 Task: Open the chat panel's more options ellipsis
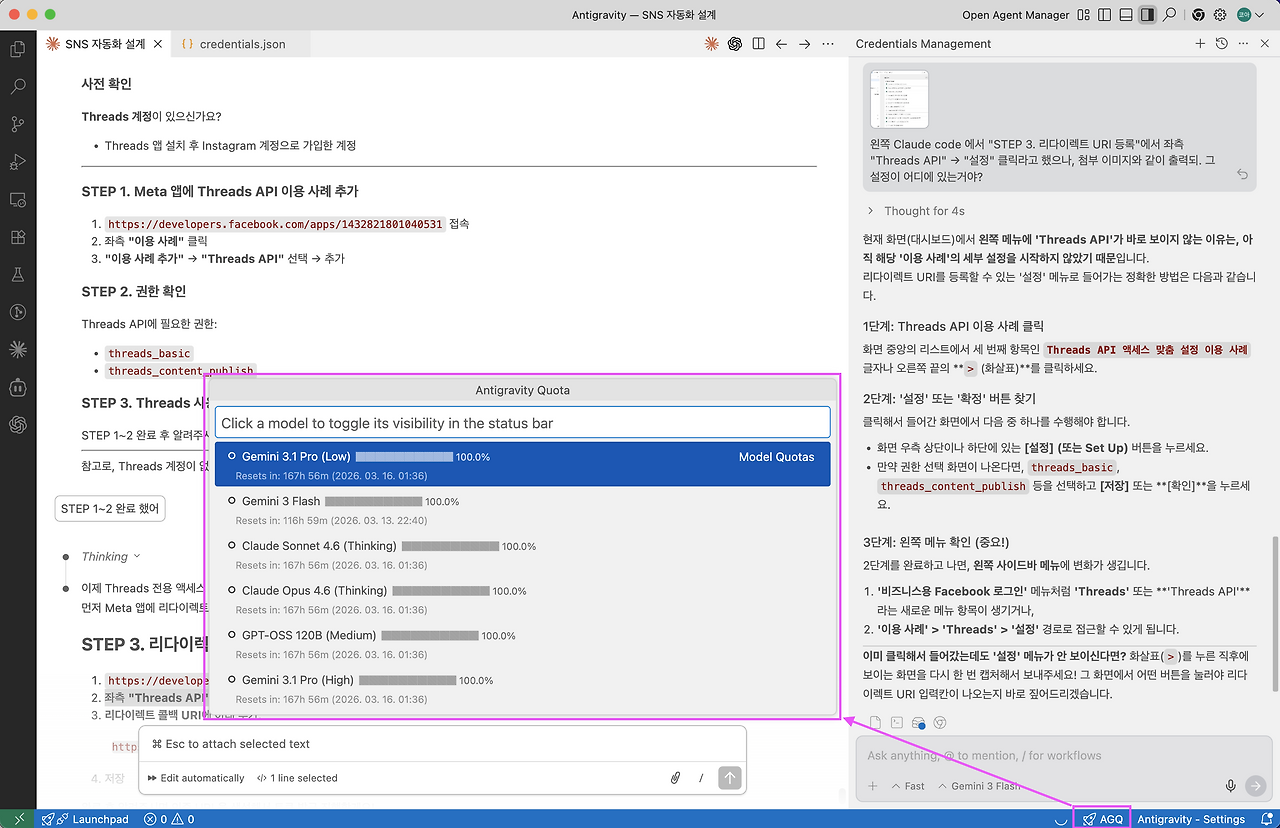pos(1243,44)
